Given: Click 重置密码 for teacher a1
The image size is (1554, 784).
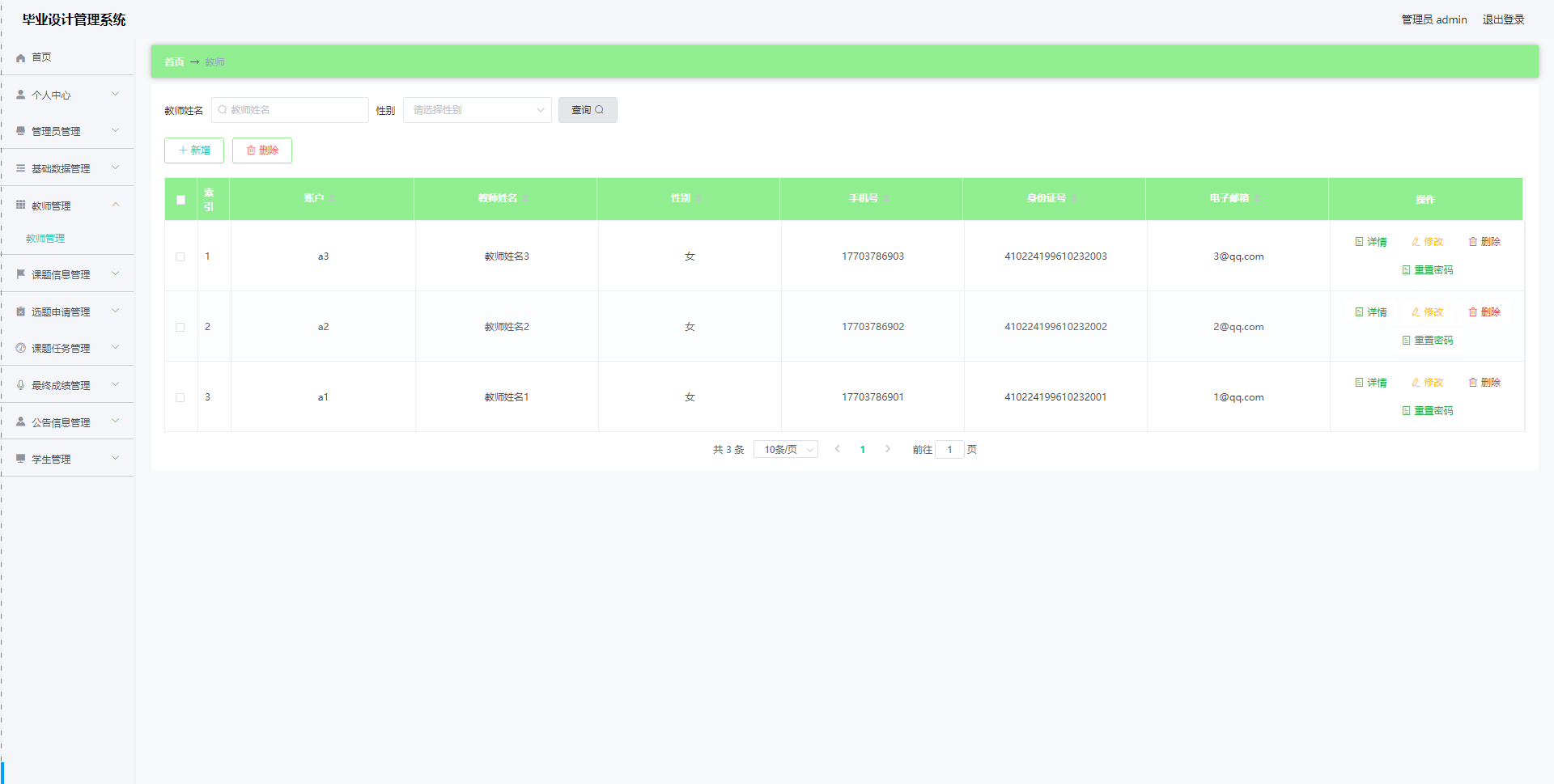Looking at the screenshot, I should pyautogui.click(x=1428, y=411).
